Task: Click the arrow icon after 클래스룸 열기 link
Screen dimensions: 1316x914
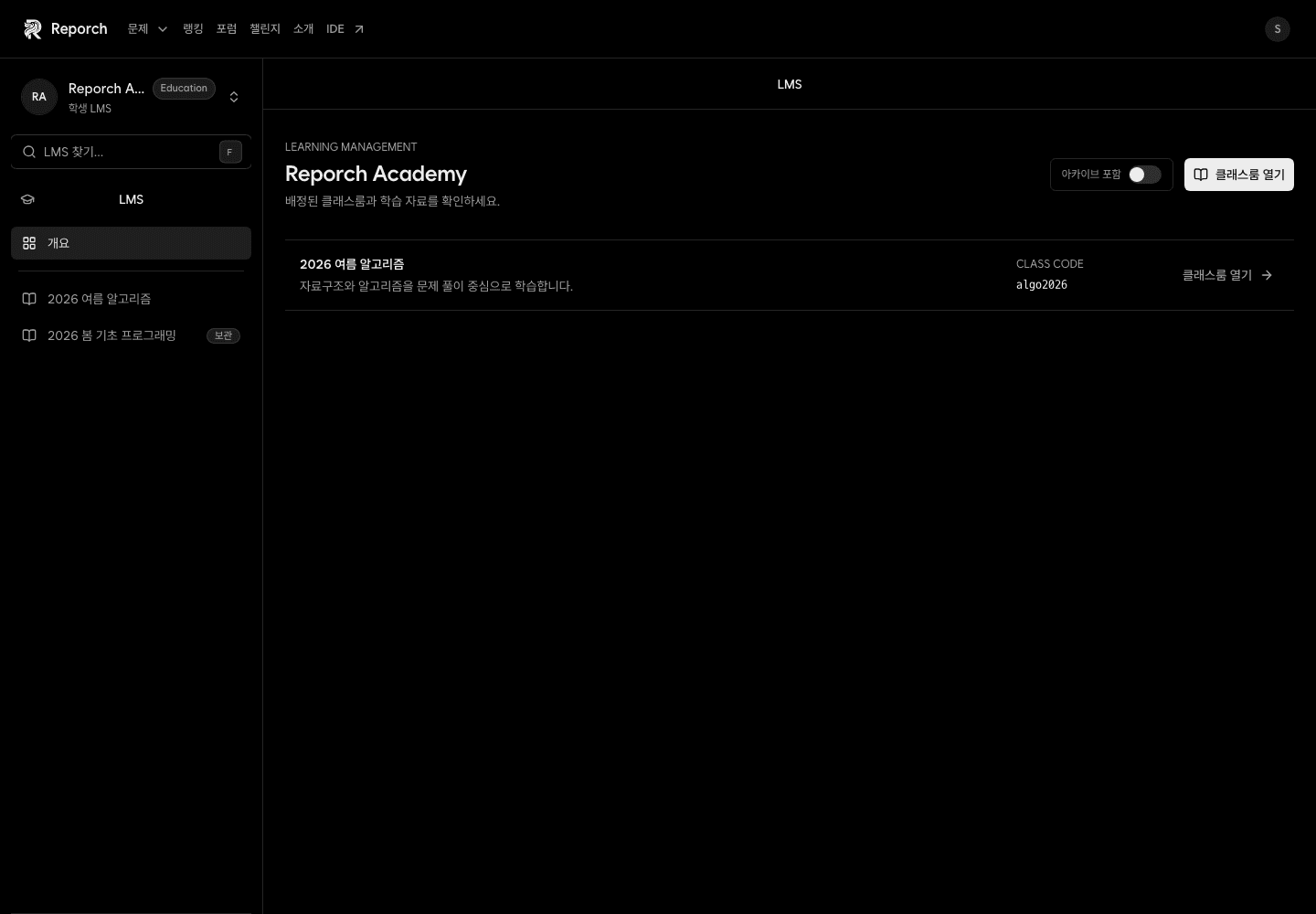Action: click(x=1267, y=275)
